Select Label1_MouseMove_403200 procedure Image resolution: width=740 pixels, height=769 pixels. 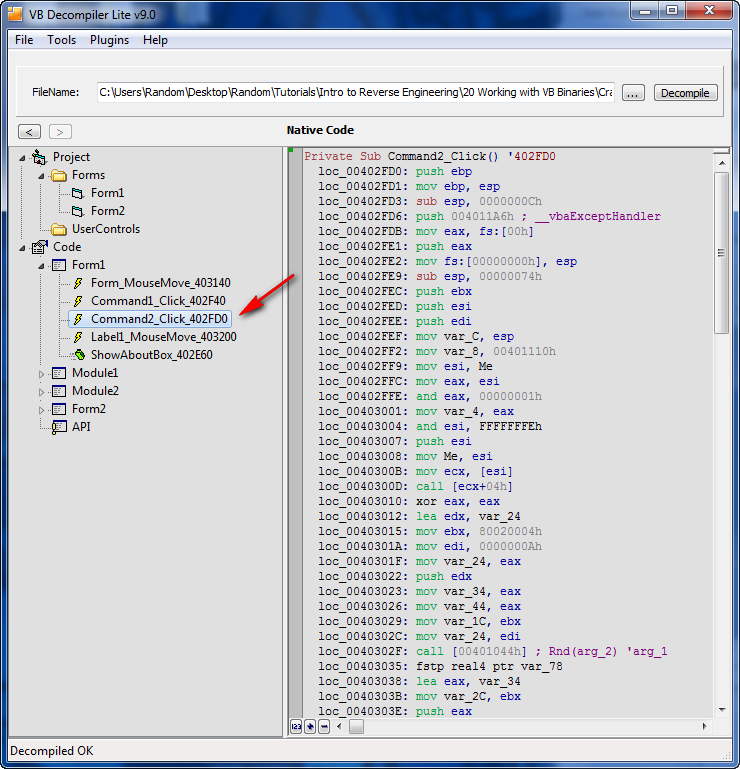tap(163, 337)
